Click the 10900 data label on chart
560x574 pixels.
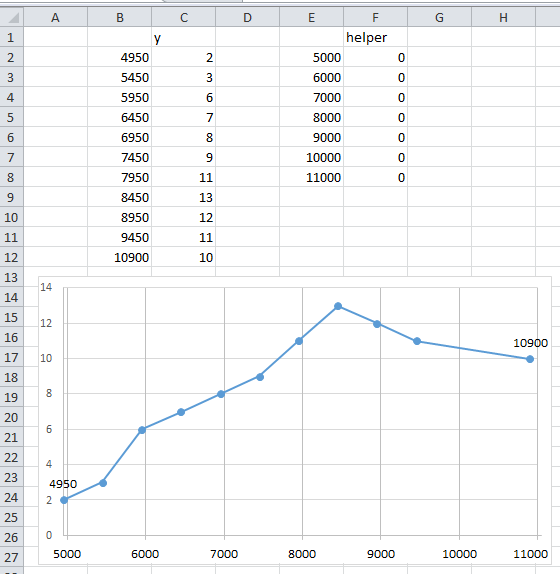click(530, 343)
